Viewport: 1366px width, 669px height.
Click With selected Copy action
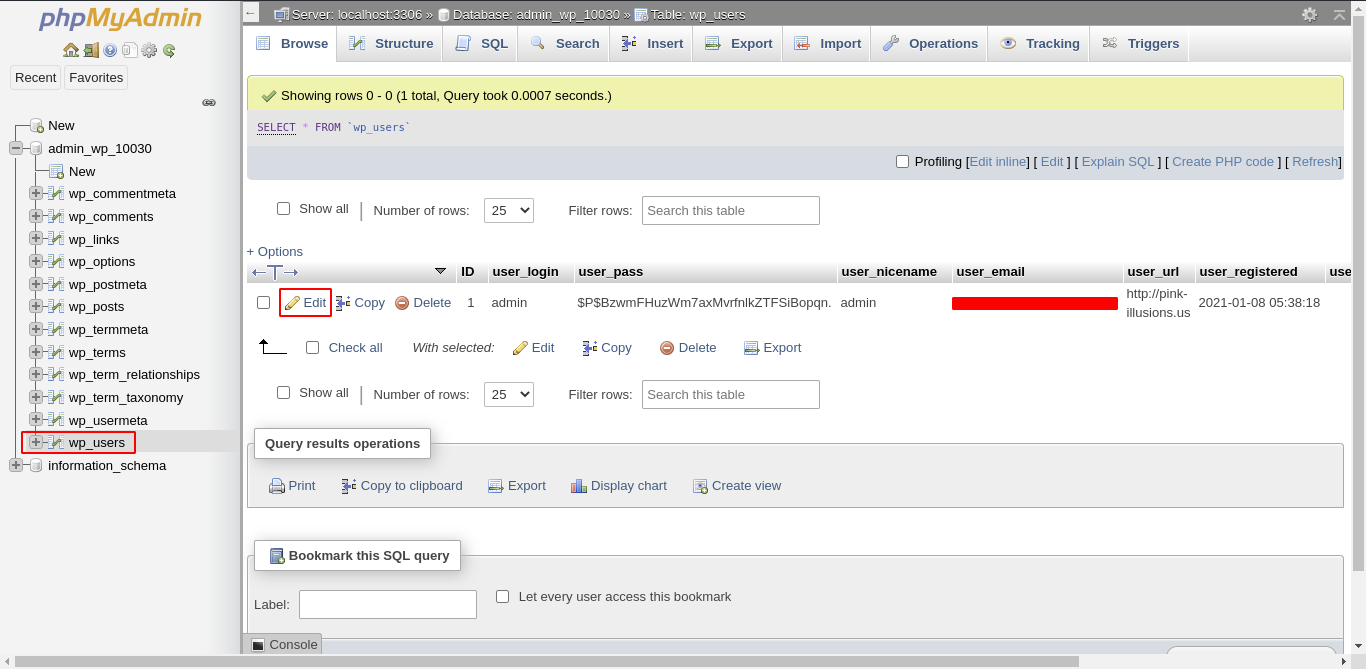tap(607, 348)
